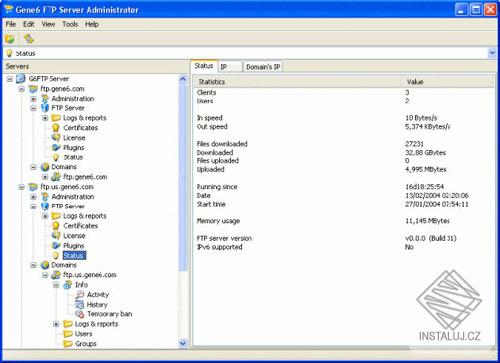
Task: Click the Temporary ban icon
Action: click(x=80, y=314)
